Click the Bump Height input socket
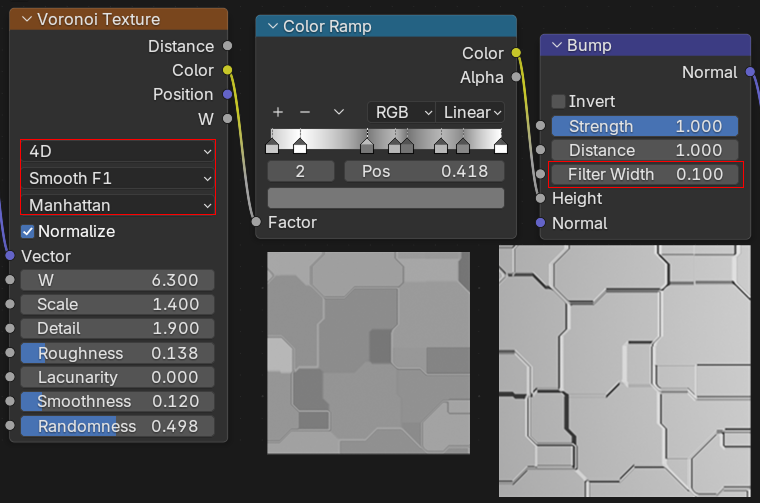Image resolution: width=760 pixels, height=503 pixels. click(541, 198)
